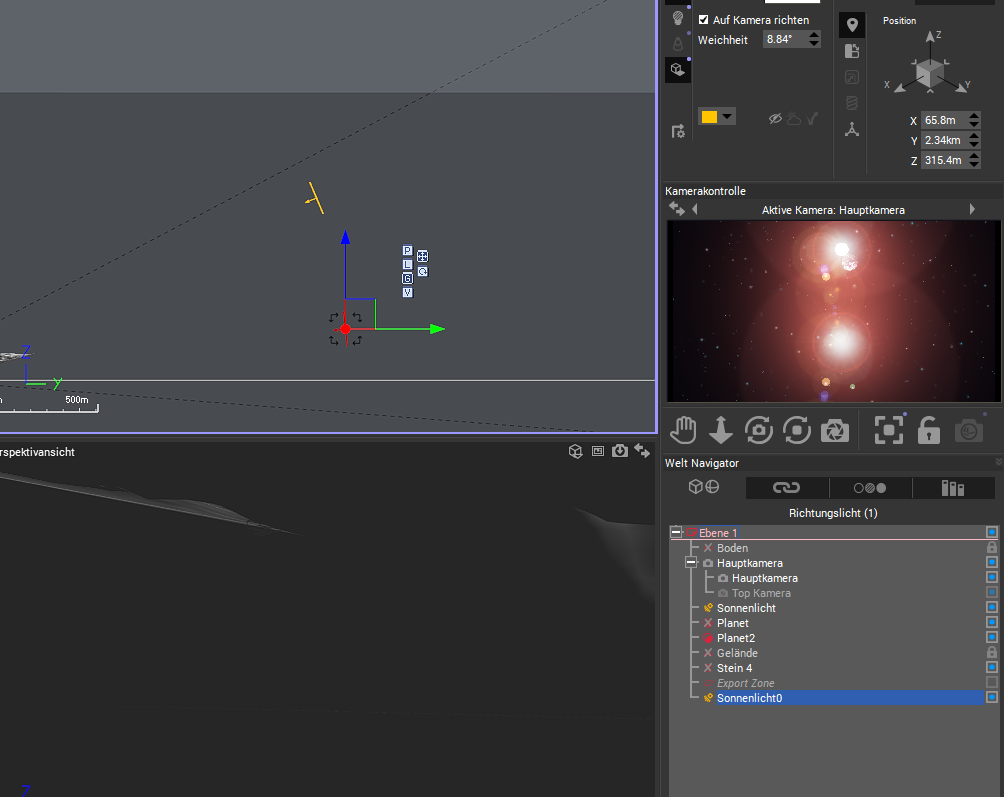Toggle visibility square for Ebene 1
The image size is (1004, 797).
click(992, 532)
